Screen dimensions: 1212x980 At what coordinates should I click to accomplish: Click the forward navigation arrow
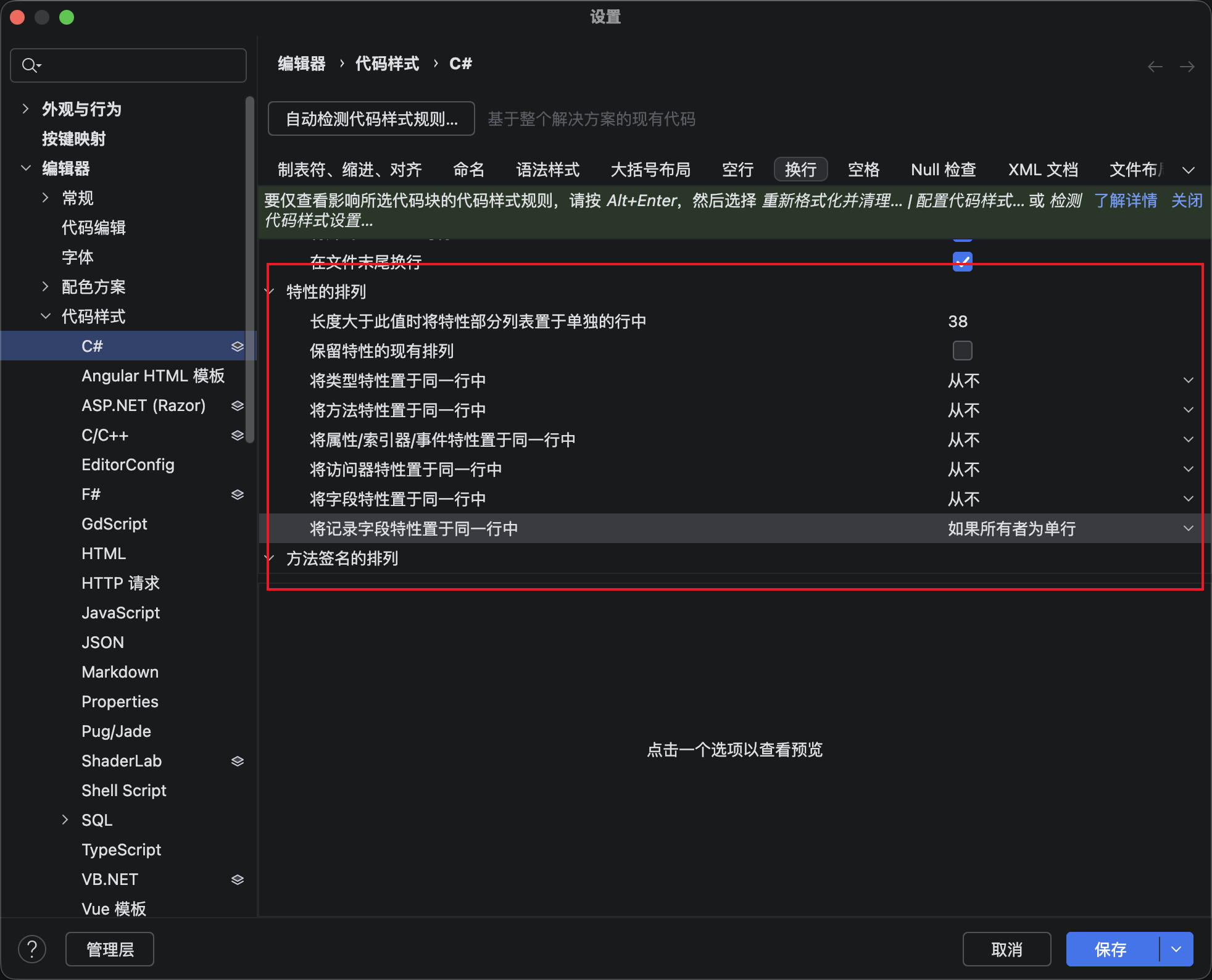coord(1188,66)
